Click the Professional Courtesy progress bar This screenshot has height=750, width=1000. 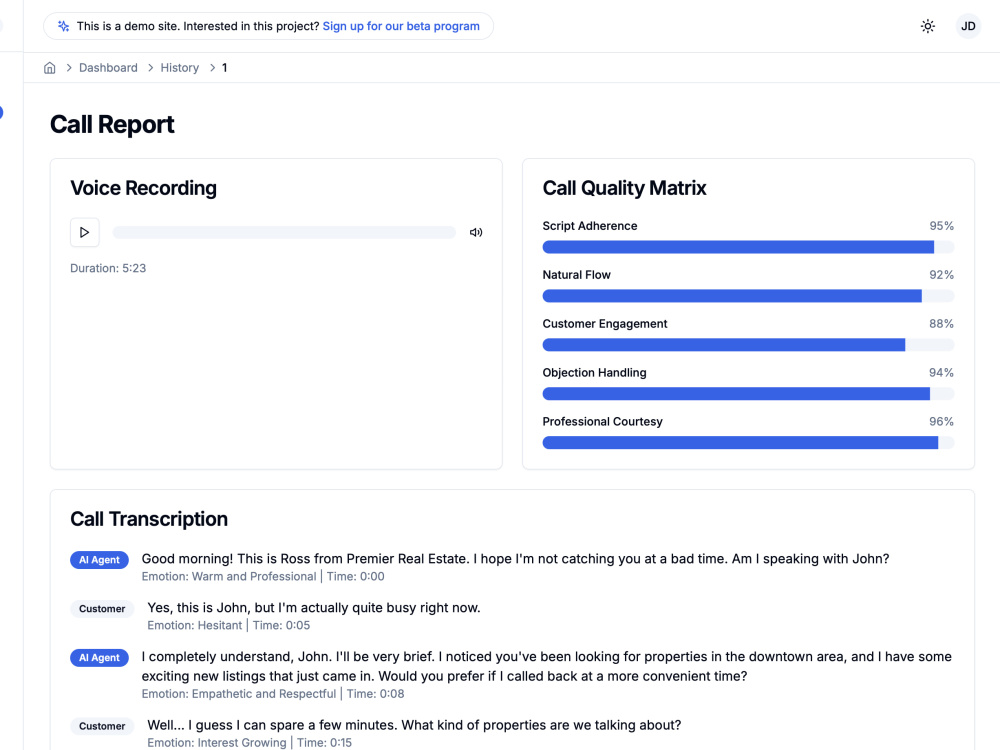748,443
